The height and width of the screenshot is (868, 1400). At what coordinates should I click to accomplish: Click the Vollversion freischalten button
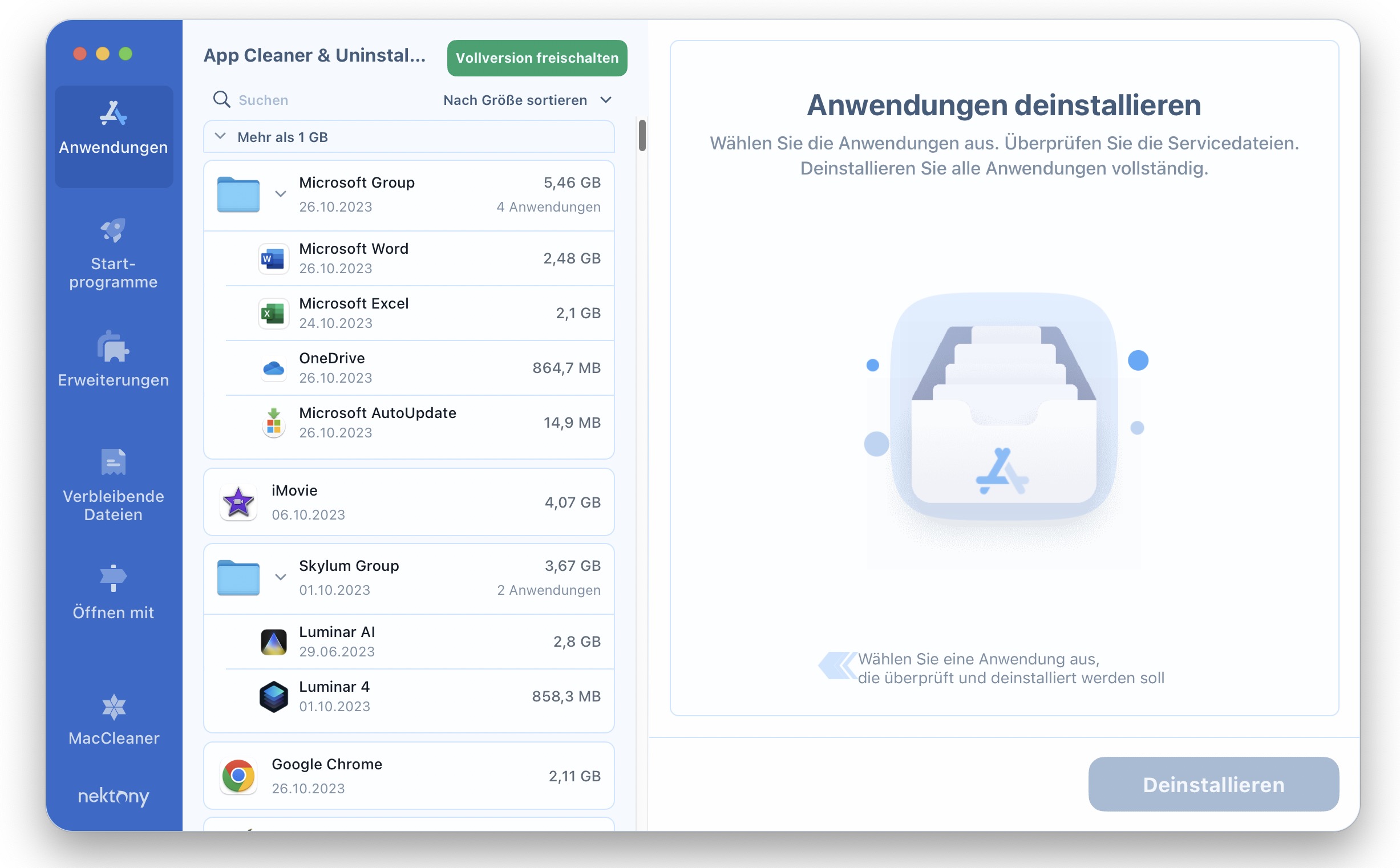(537, 58)
